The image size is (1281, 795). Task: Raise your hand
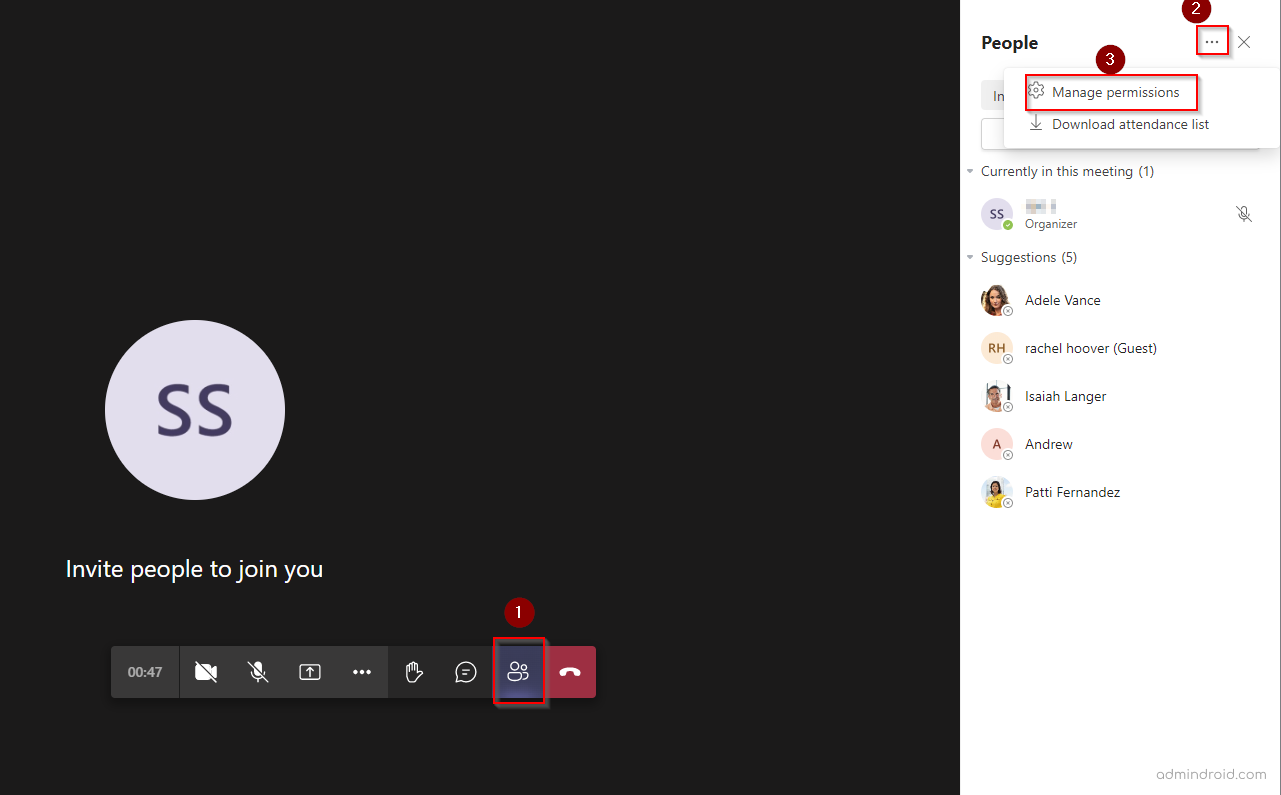[413, 672]
